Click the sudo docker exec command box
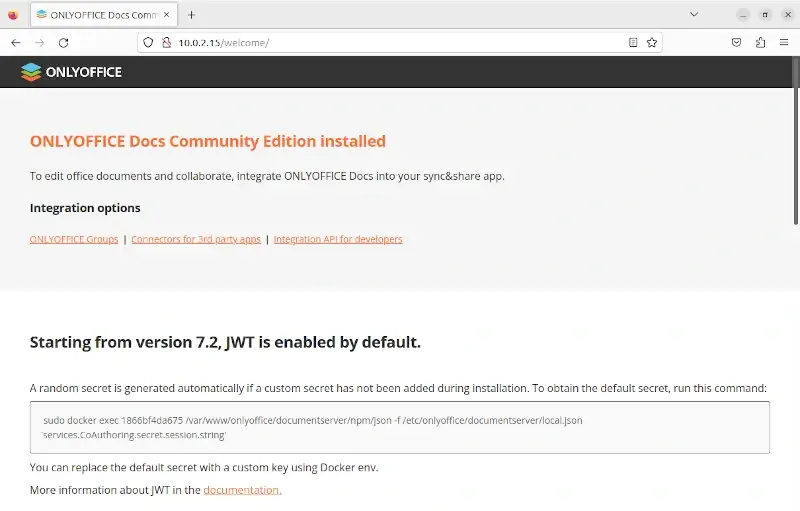Viewport: 800px width, 511px height. click(x=399, y=427)
